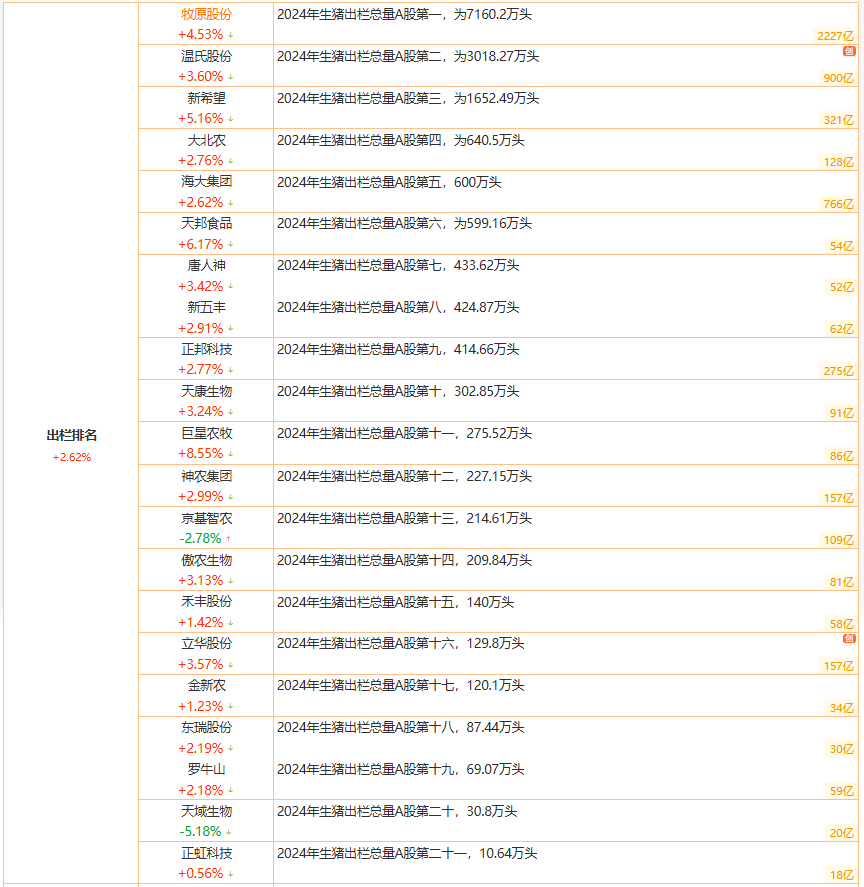The image size is (864, 887).
Task: Open the 温氏股份 stock link
Action: 207,57
